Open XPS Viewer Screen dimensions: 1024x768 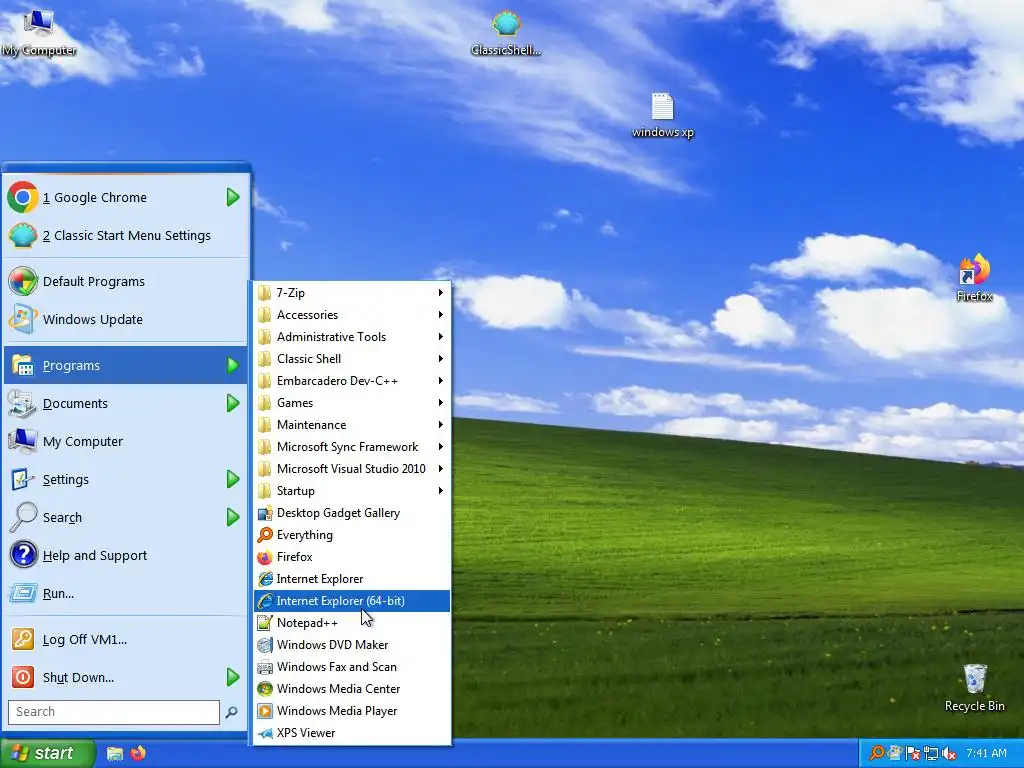[x=352, y=733]
